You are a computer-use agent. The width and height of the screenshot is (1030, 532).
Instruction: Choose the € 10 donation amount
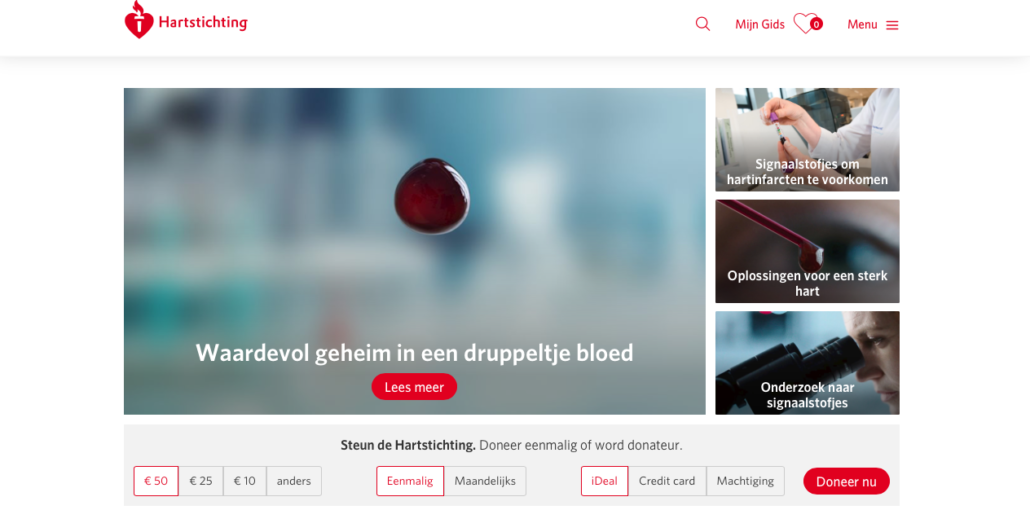point(245,481)
